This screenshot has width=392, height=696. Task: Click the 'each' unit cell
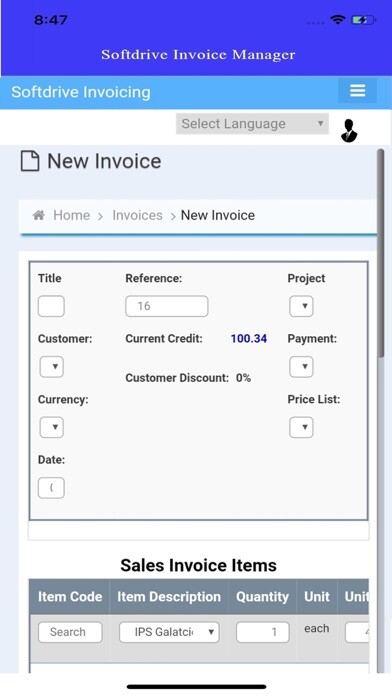click(317, 629)
